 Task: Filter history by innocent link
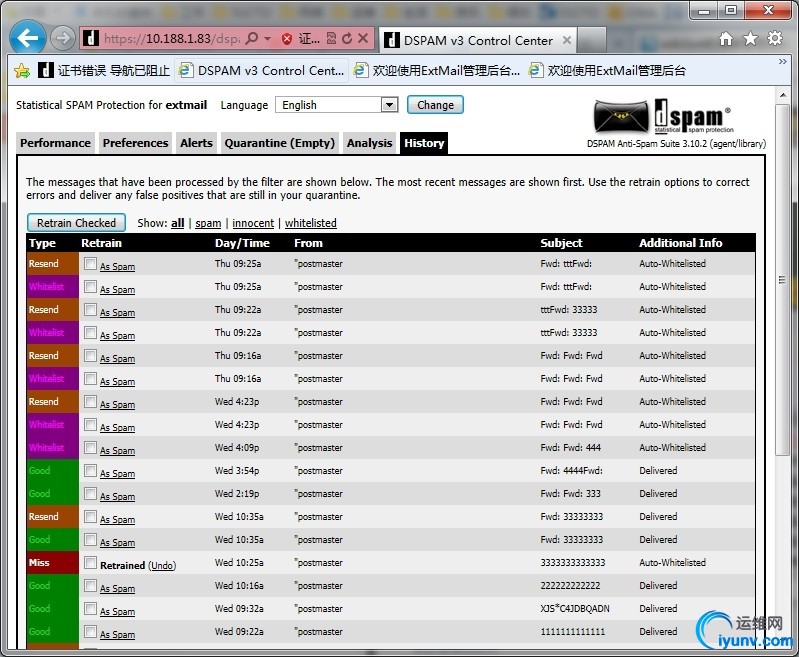pos(253,223)
